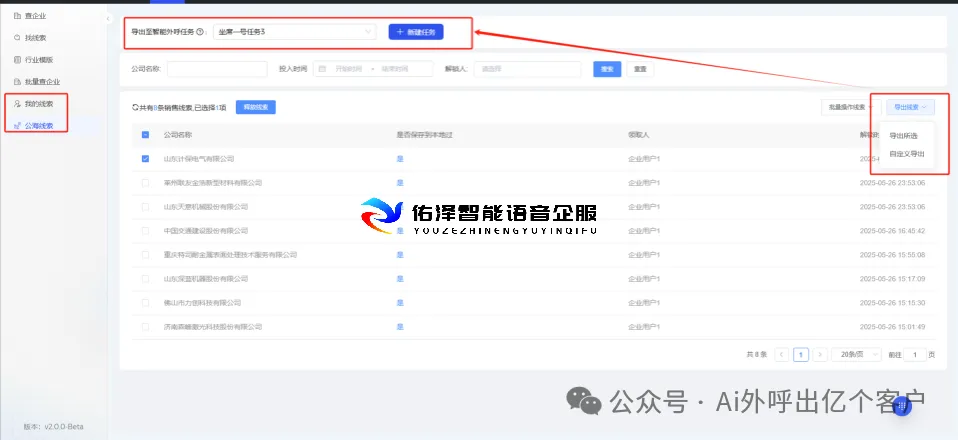The height and width of the screenshot is (440, 958).
Task: Uncheck the 山东计保电气有限公司 row checkbox
Action: 145,159
